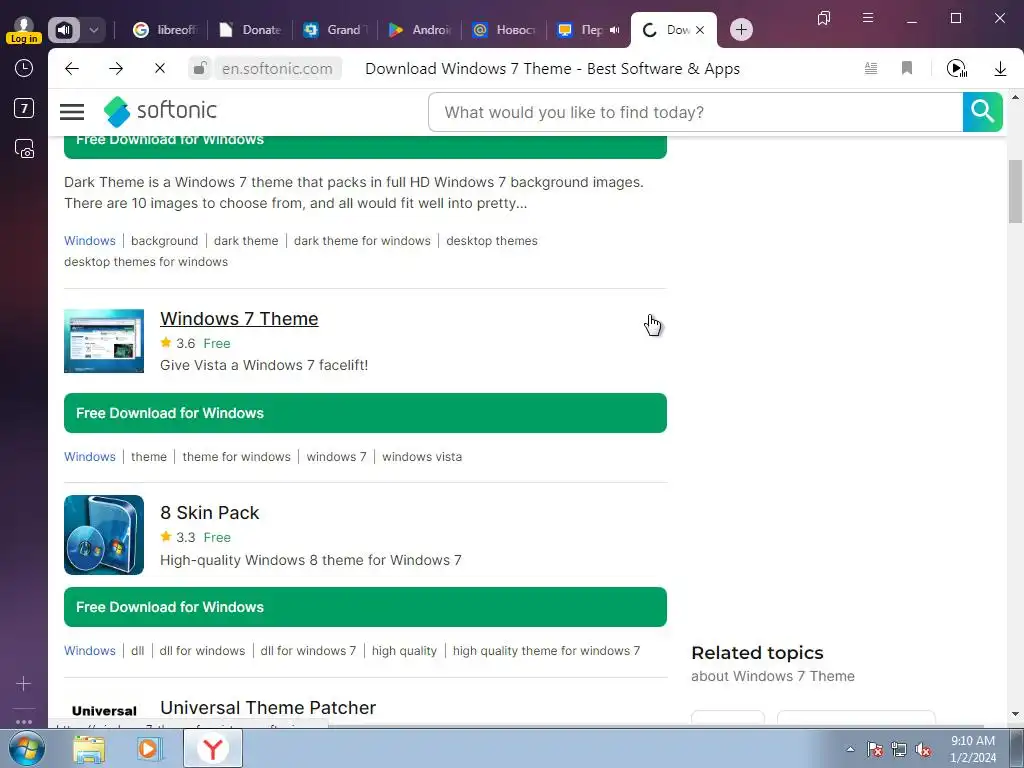Click the en.softonic.com address field

277,69
